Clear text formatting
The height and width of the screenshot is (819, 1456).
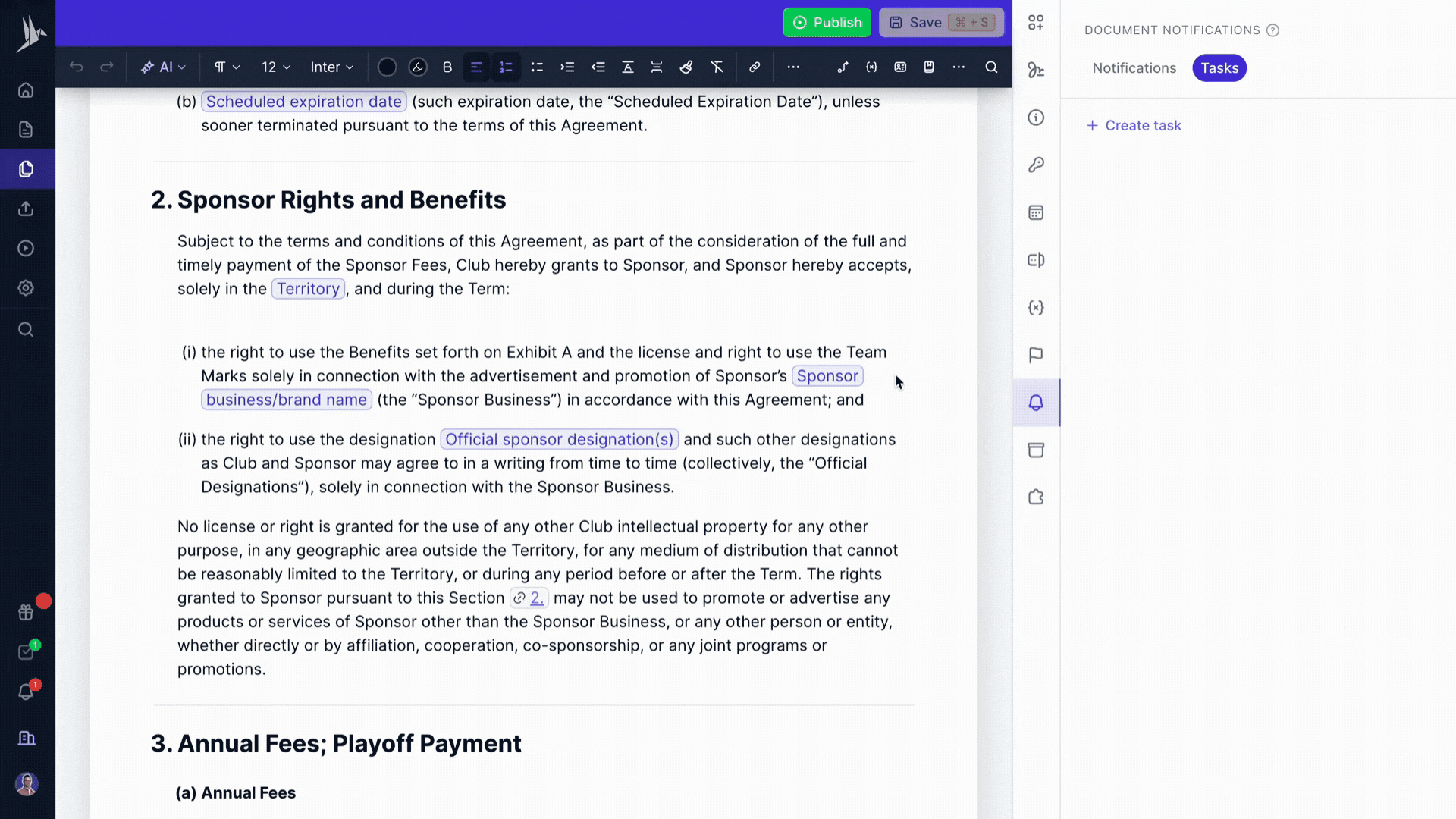click(717, 67)
